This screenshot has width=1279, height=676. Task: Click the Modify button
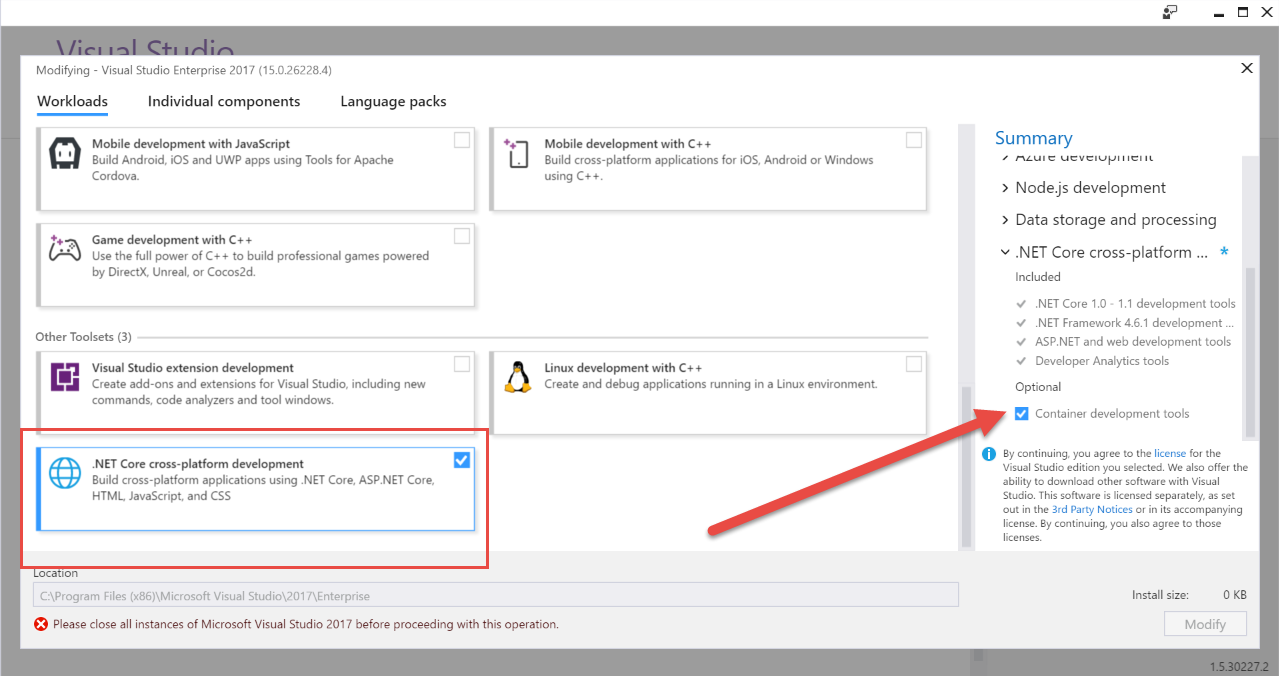pos(1205,624)
